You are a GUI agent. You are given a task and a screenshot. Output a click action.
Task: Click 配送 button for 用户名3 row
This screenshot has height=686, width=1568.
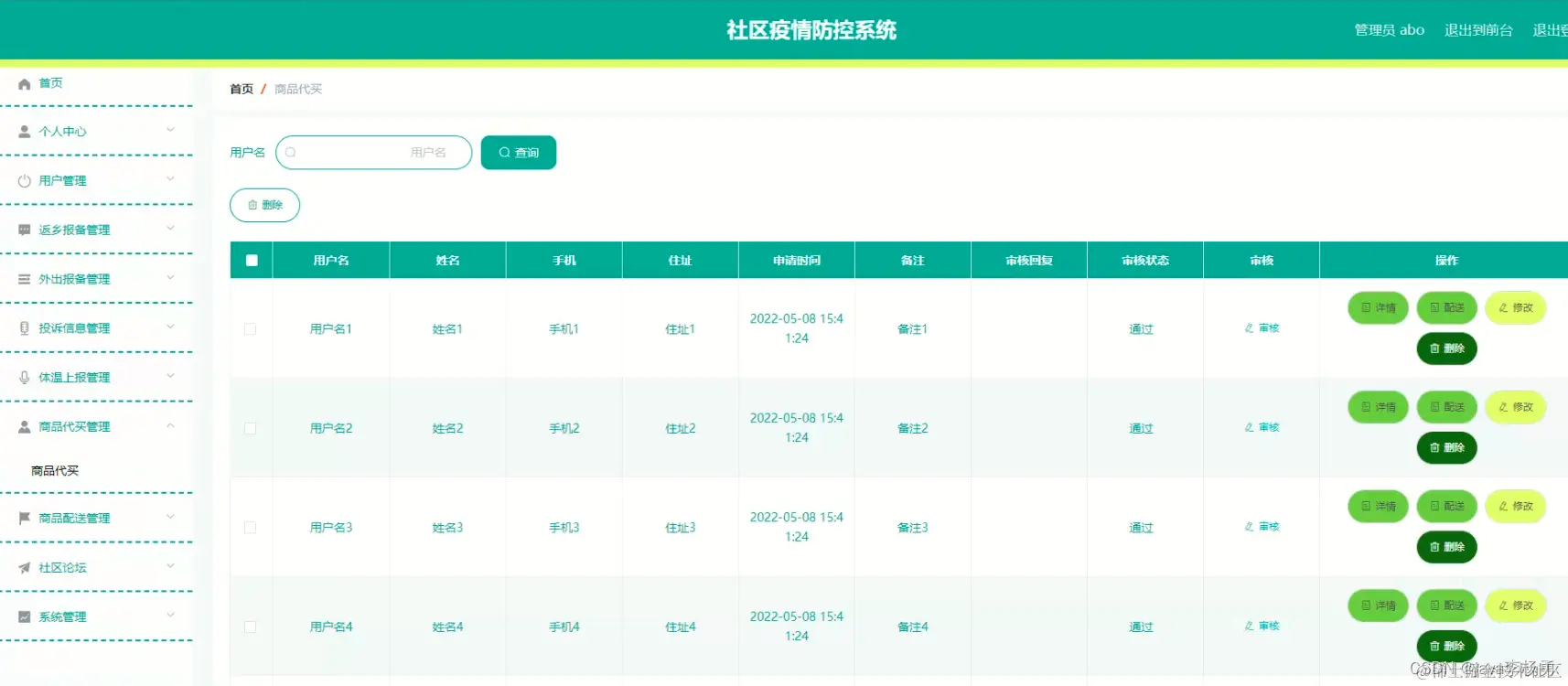(x=1446, y=507)
